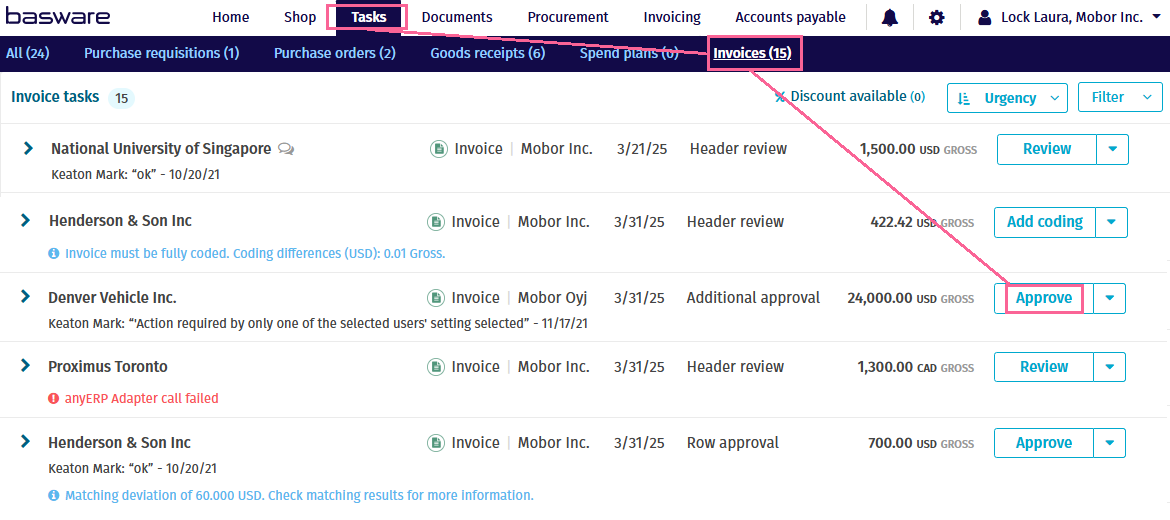Open dropdown arrow beside Approve for Henderson 700.00
This screenshot has width=1170, height=520.
(1110, 443)
